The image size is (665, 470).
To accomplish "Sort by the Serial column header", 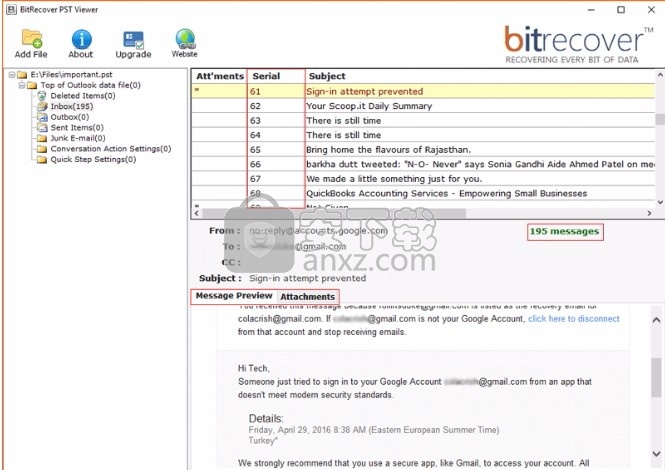I will 276,76.
